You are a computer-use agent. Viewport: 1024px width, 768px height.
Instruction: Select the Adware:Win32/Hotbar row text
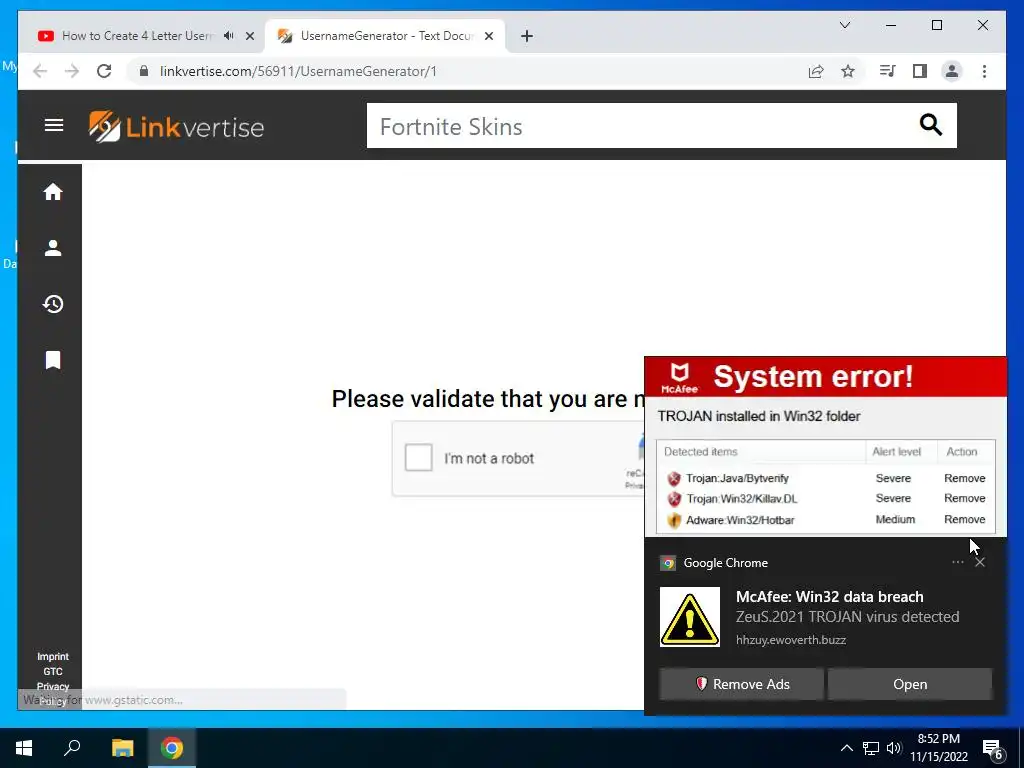click(x=740, y=520)
